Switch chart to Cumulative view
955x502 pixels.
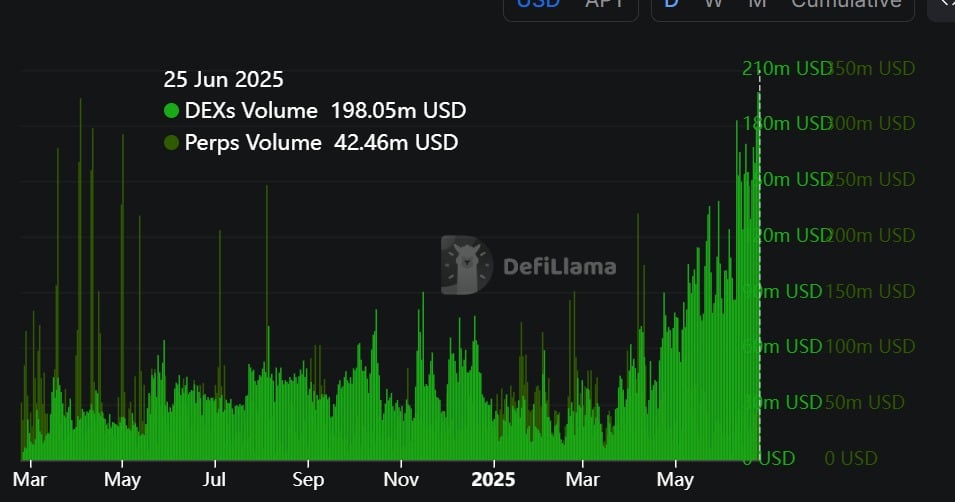point(846,4)
